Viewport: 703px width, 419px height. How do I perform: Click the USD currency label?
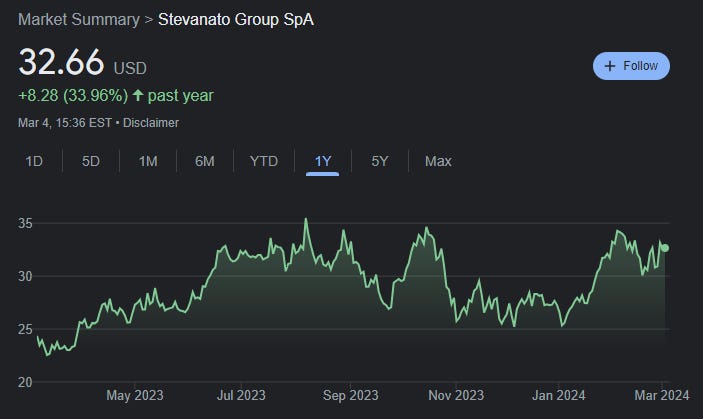click(x=130, y=69)
